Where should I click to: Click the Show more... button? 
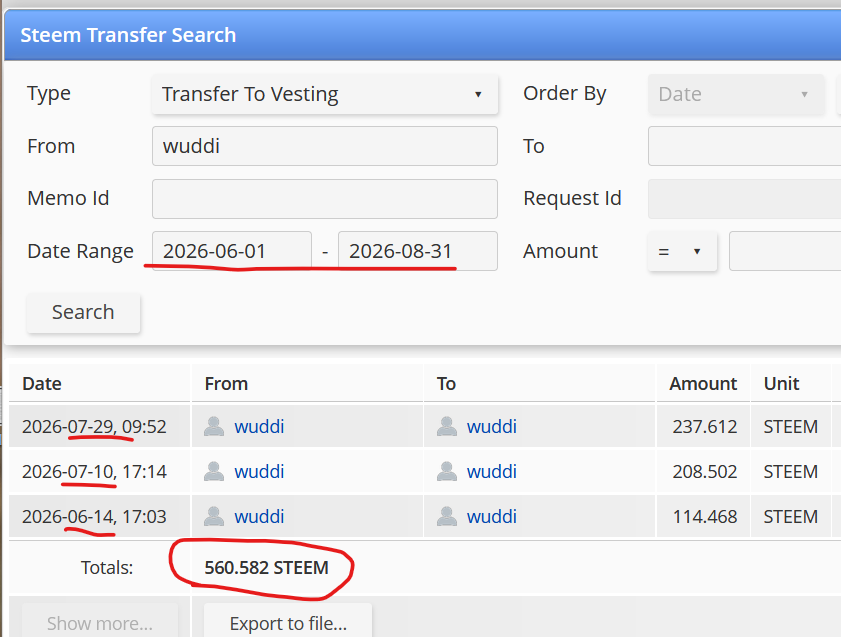click(100, 622)
